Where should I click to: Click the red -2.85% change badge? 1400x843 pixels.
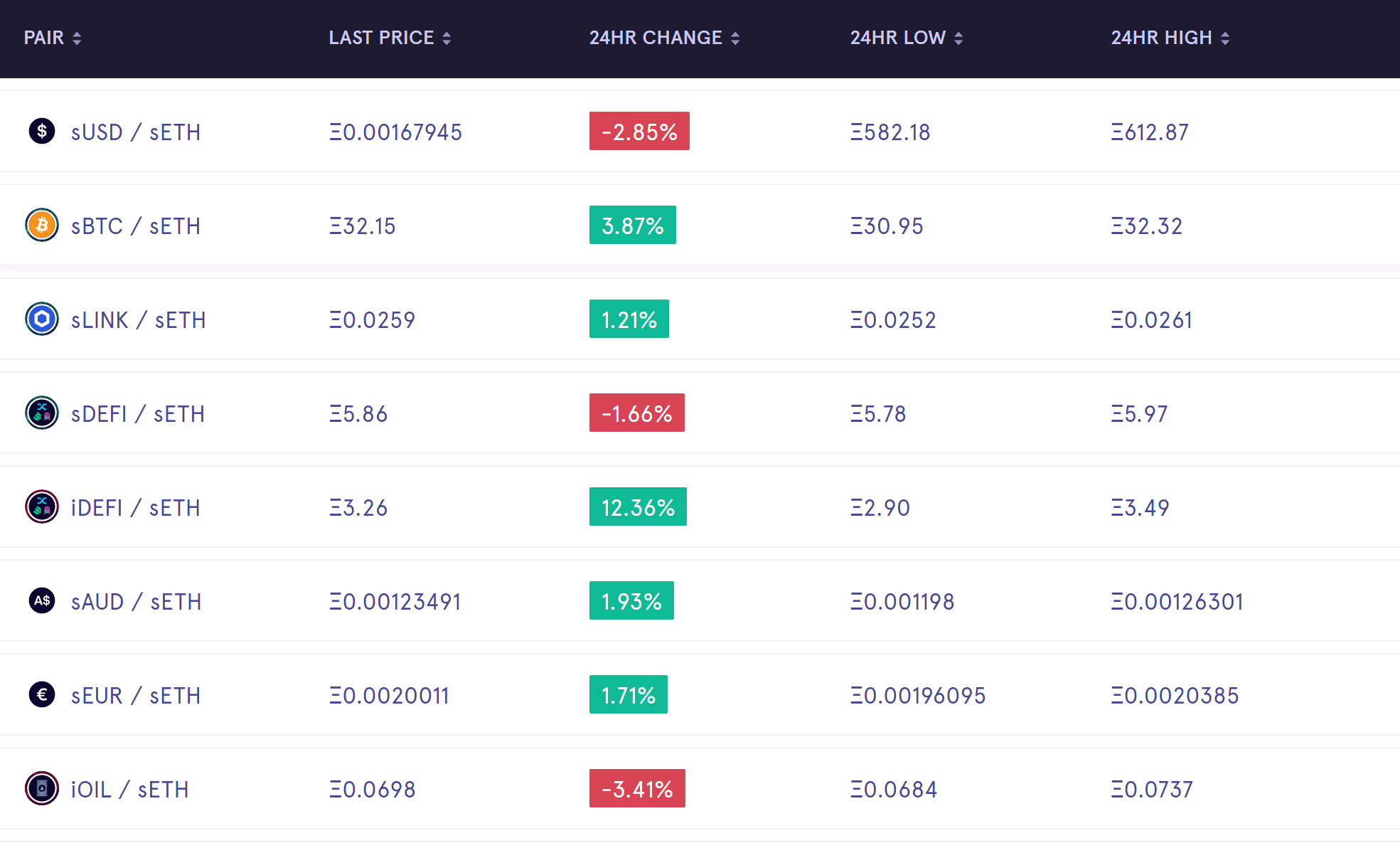pos(639,131)
